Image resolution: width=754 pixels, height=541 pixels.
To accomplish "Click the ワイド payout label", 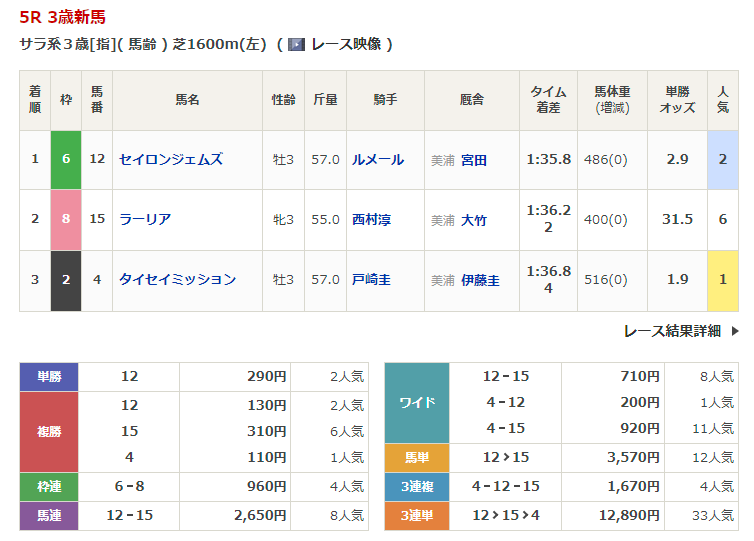I will (417, 402).
